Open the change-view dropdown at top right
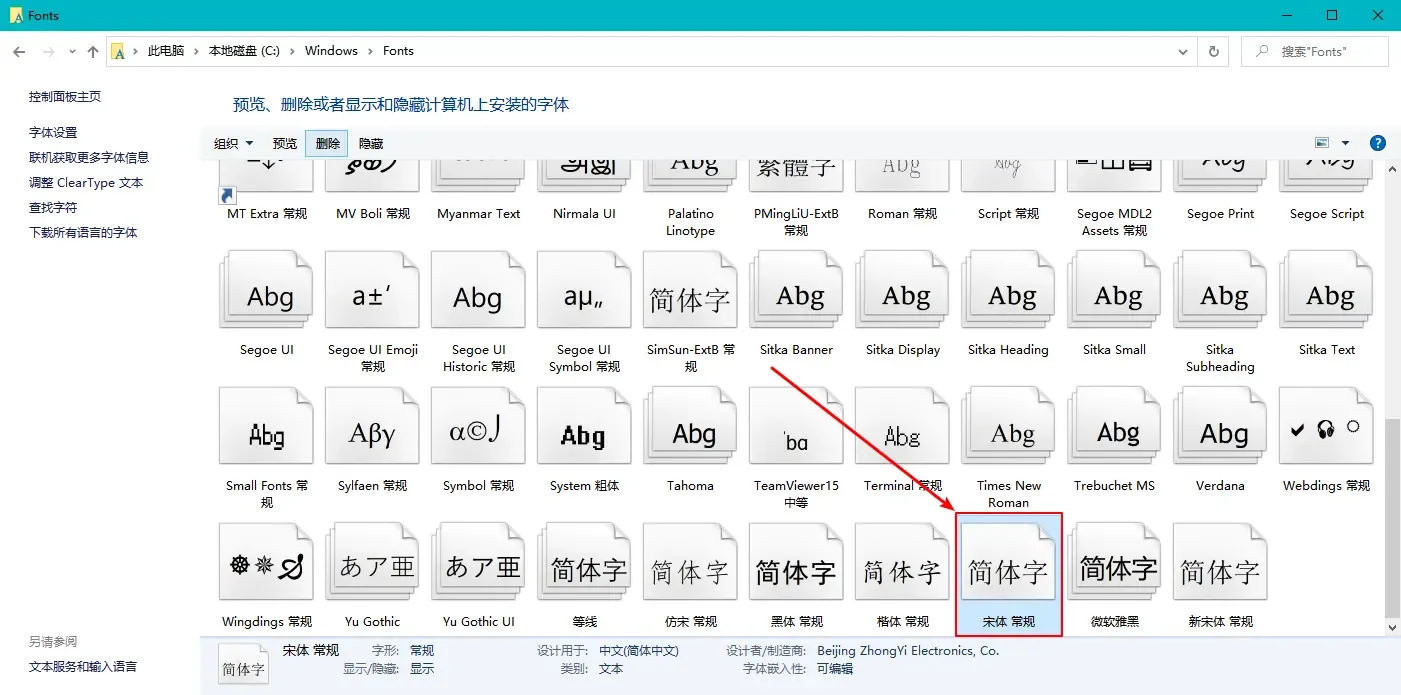 click(1344, 142)
